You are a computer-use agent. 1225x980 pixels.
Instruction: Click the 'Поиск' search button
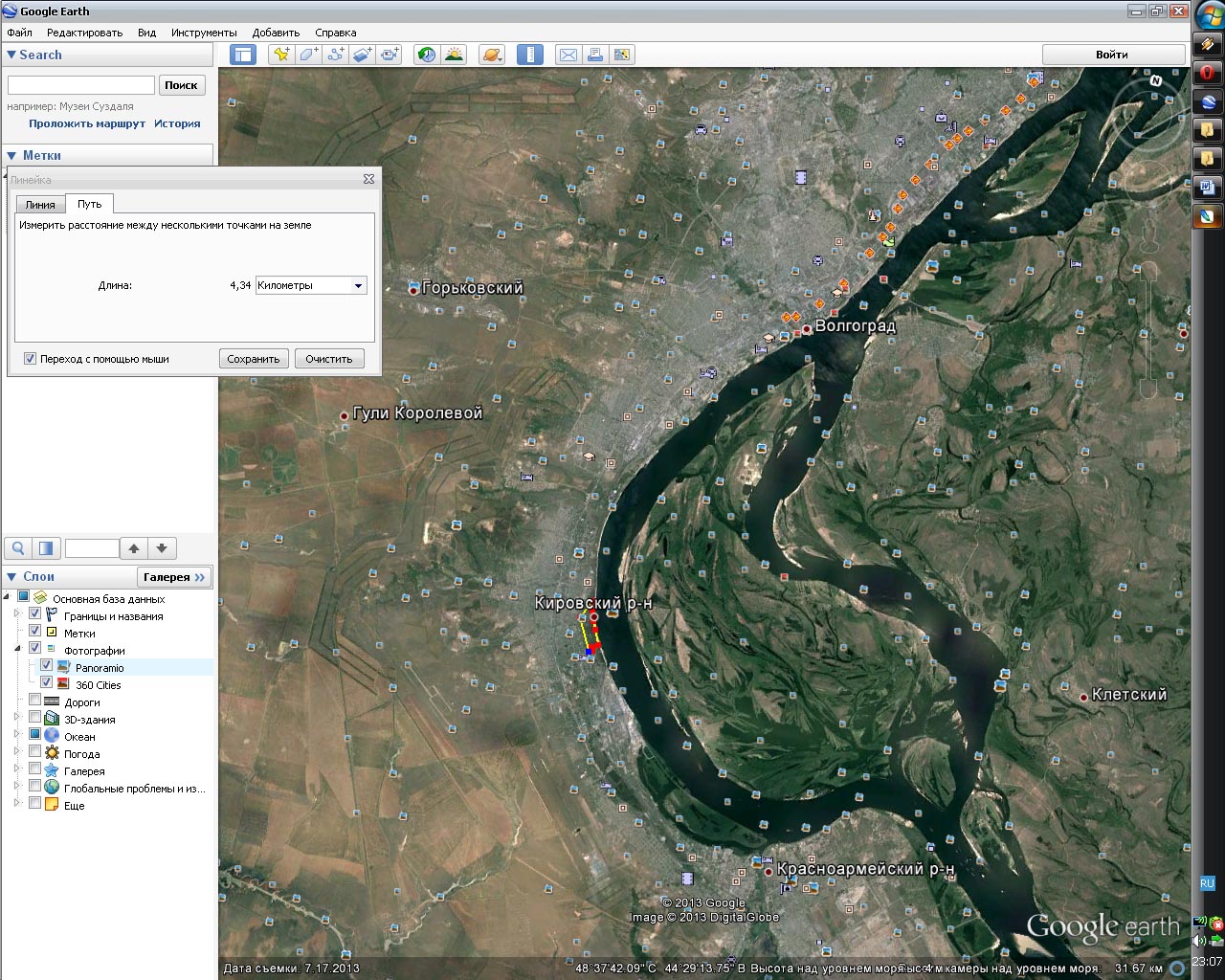181,85
